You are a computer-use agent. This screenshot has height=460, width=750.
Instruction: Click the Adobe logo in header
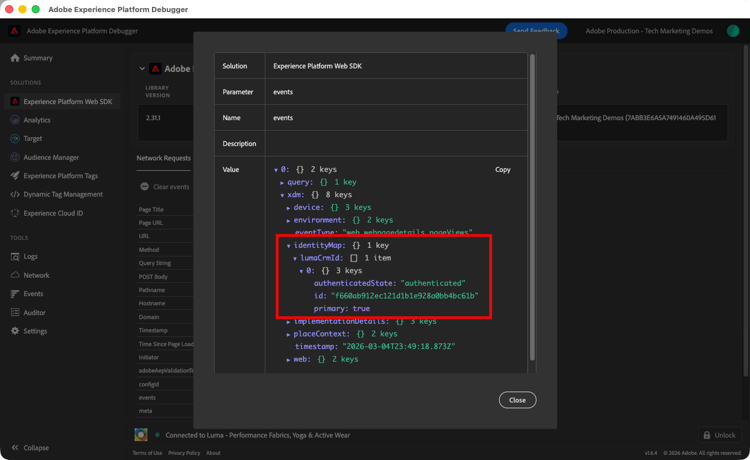[x=14, y=31]
